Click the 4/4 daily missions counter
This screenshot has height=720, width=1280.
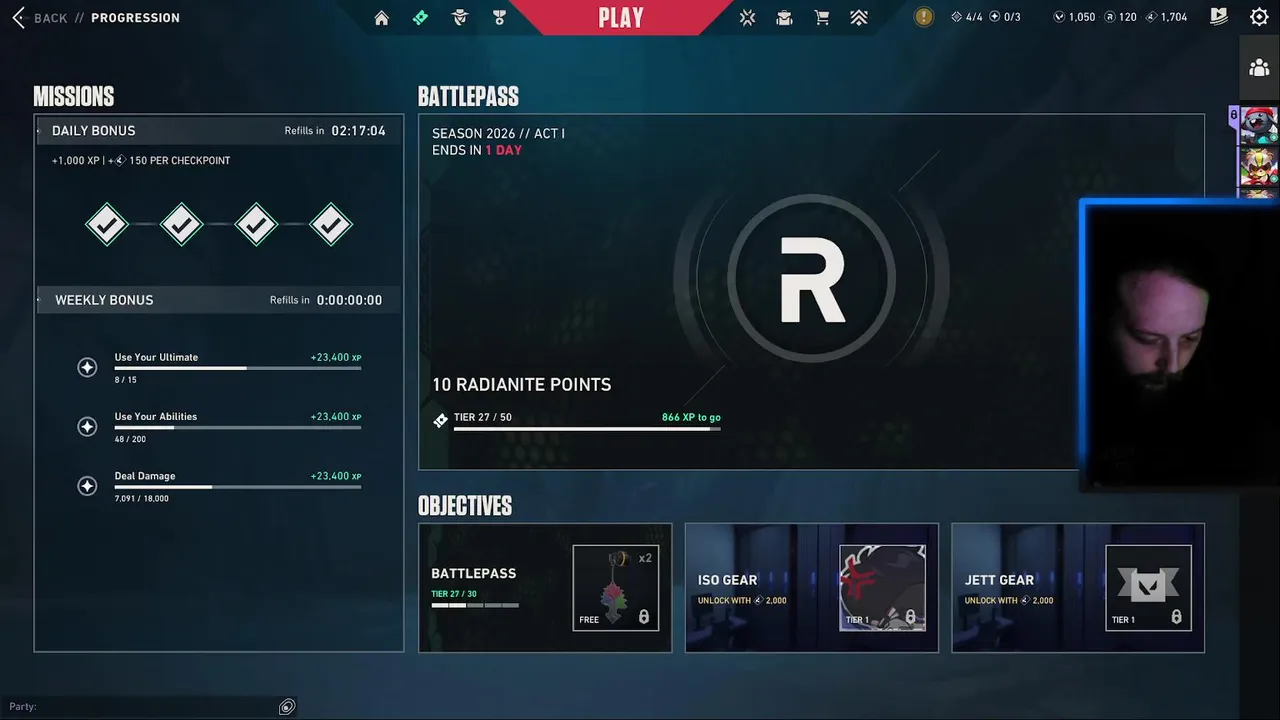(x=967, y=17)
